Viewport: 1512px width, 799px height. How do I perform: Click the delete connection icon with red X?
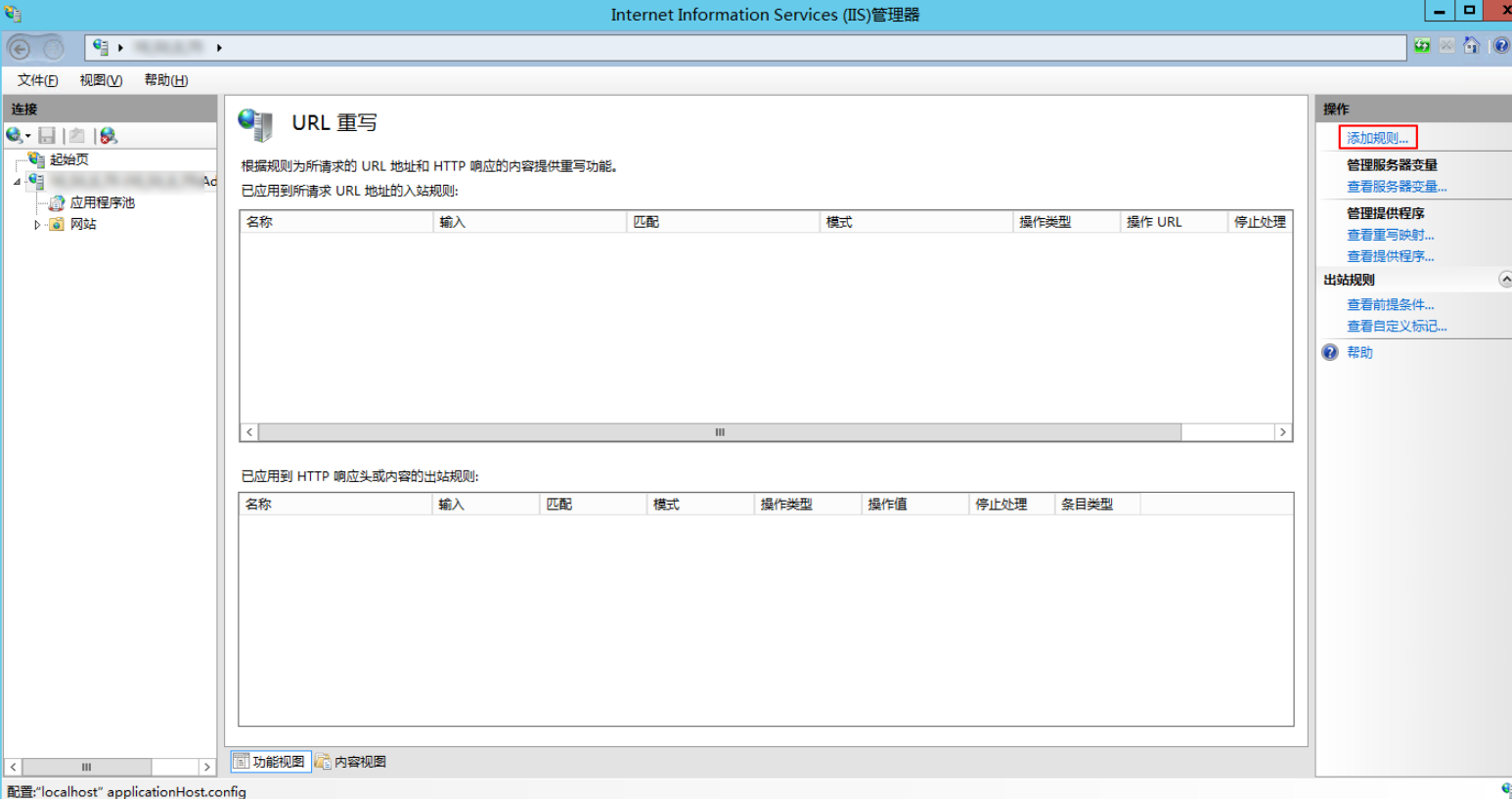(108, 135)
